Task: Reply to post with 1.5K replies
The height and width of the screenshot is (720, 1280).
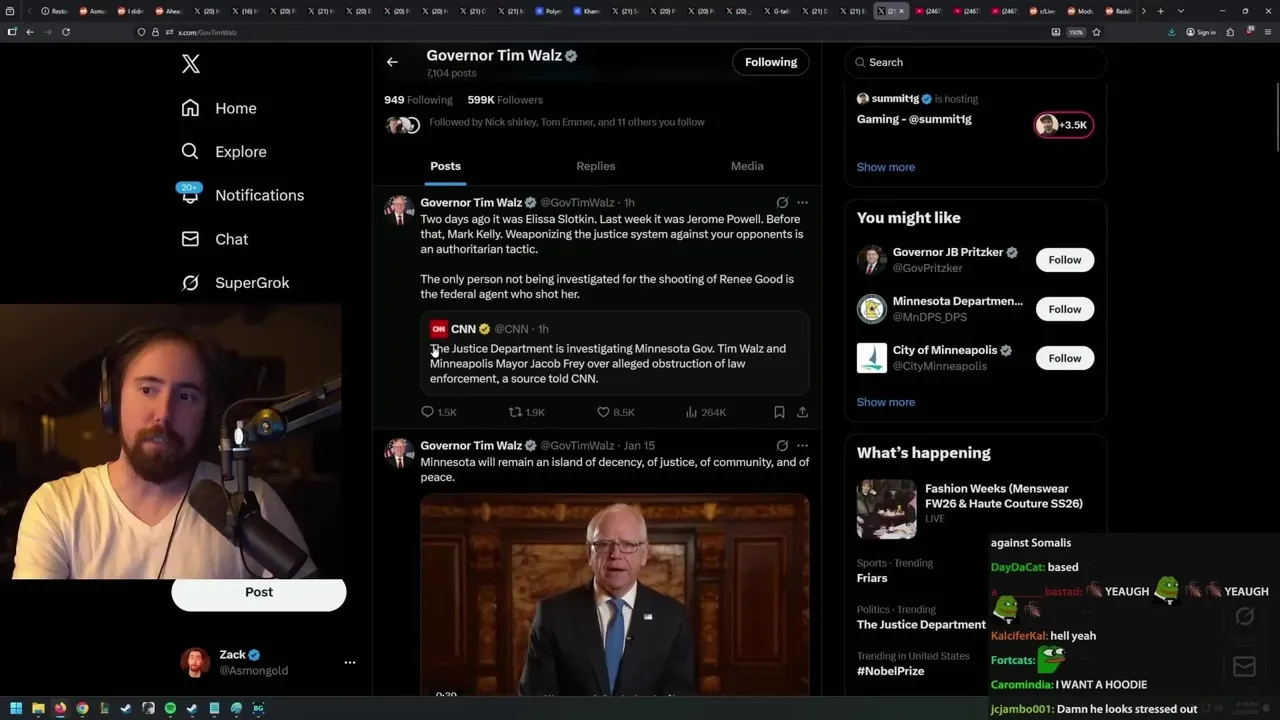Action: pos(438,412)
